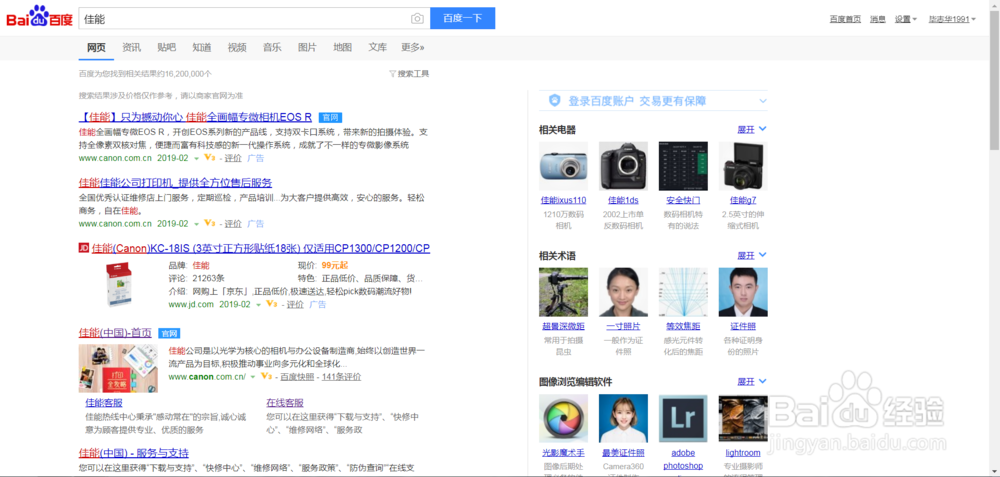Image resolution: width=1000 pixels, height=477 pixels.
Task: Open 佳能(中国)-首页 result link
Action: coord(115,333)
